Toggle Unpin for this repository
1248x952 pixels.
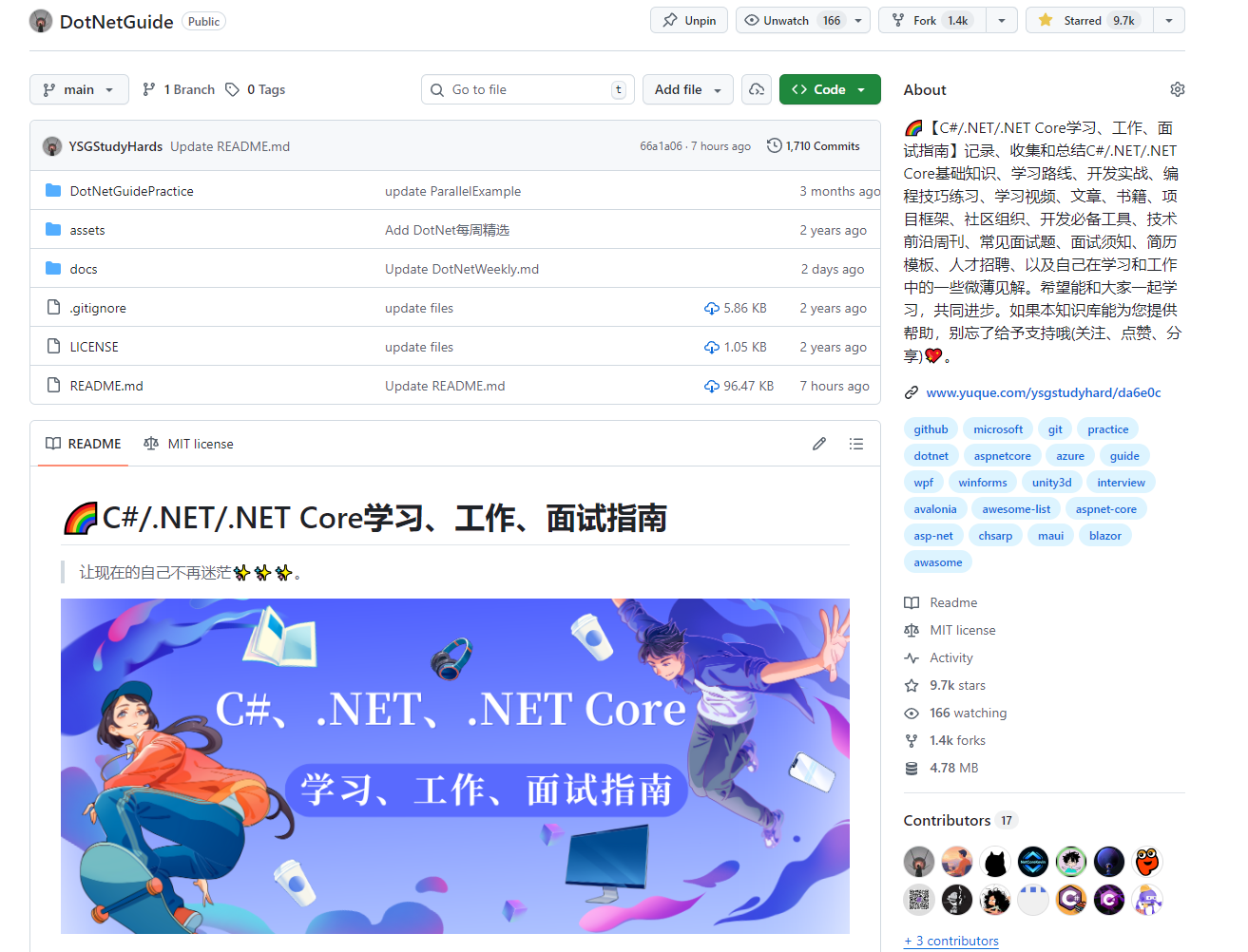click(x=689, y=20)
